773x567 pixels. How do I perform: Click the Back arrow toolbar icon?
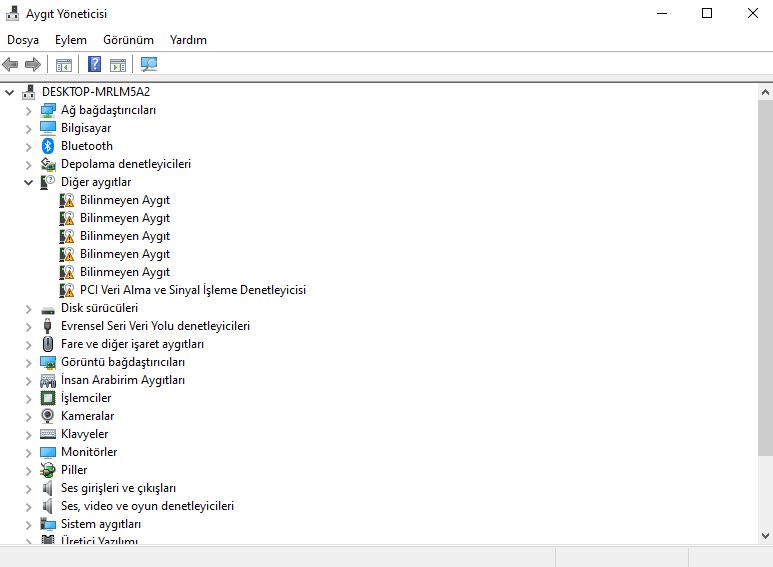click(x=10, y=64)
